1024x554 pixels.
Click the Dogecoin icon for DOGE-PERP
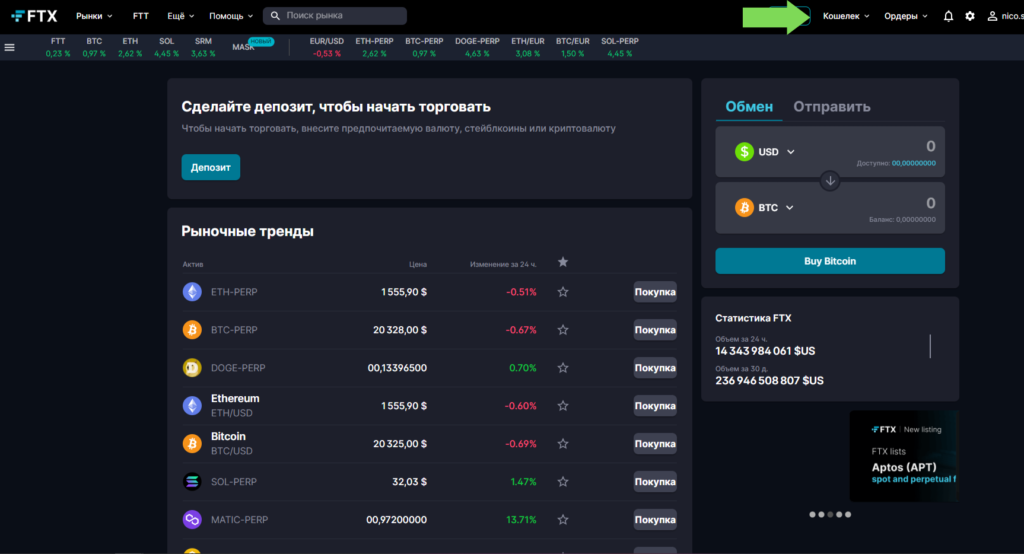192,368
